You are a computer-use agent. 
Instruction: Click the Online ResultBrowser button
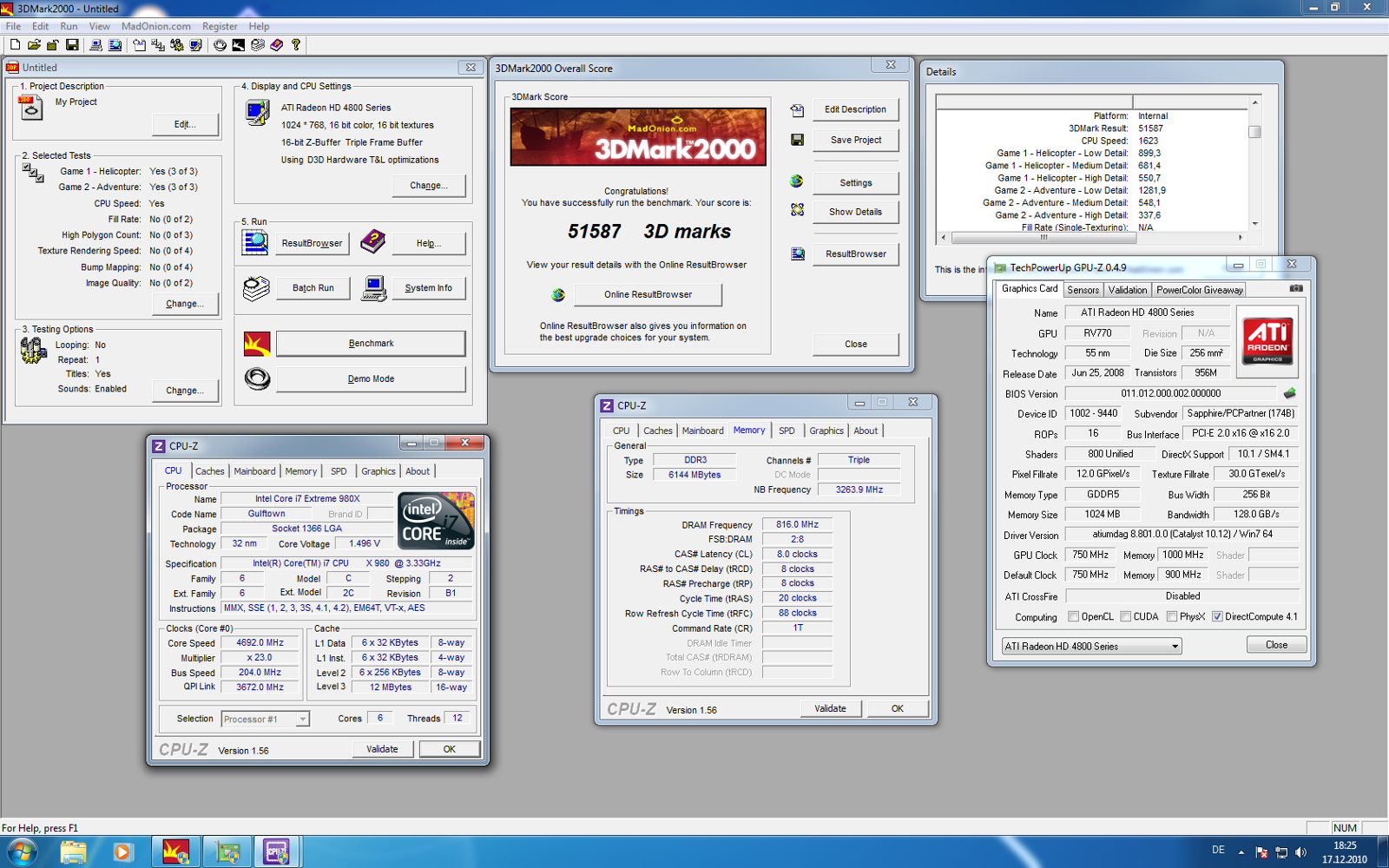pos(648,295)
